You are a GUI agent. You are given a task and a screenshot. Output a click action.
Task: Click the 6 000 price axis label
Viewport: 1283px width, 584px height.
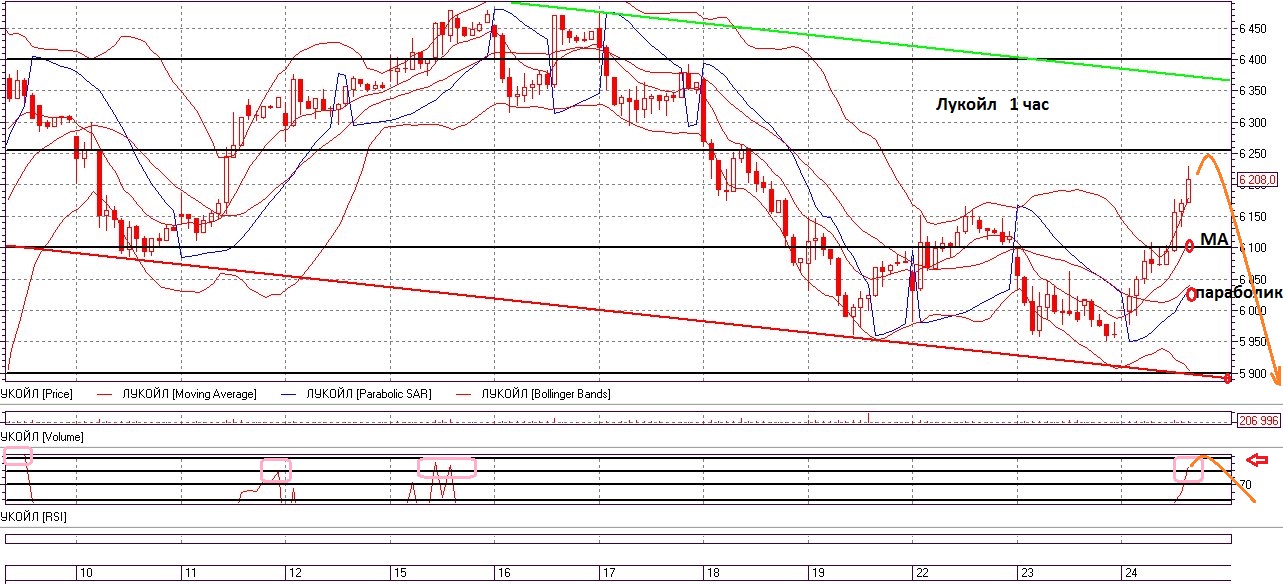point(1254,311)
